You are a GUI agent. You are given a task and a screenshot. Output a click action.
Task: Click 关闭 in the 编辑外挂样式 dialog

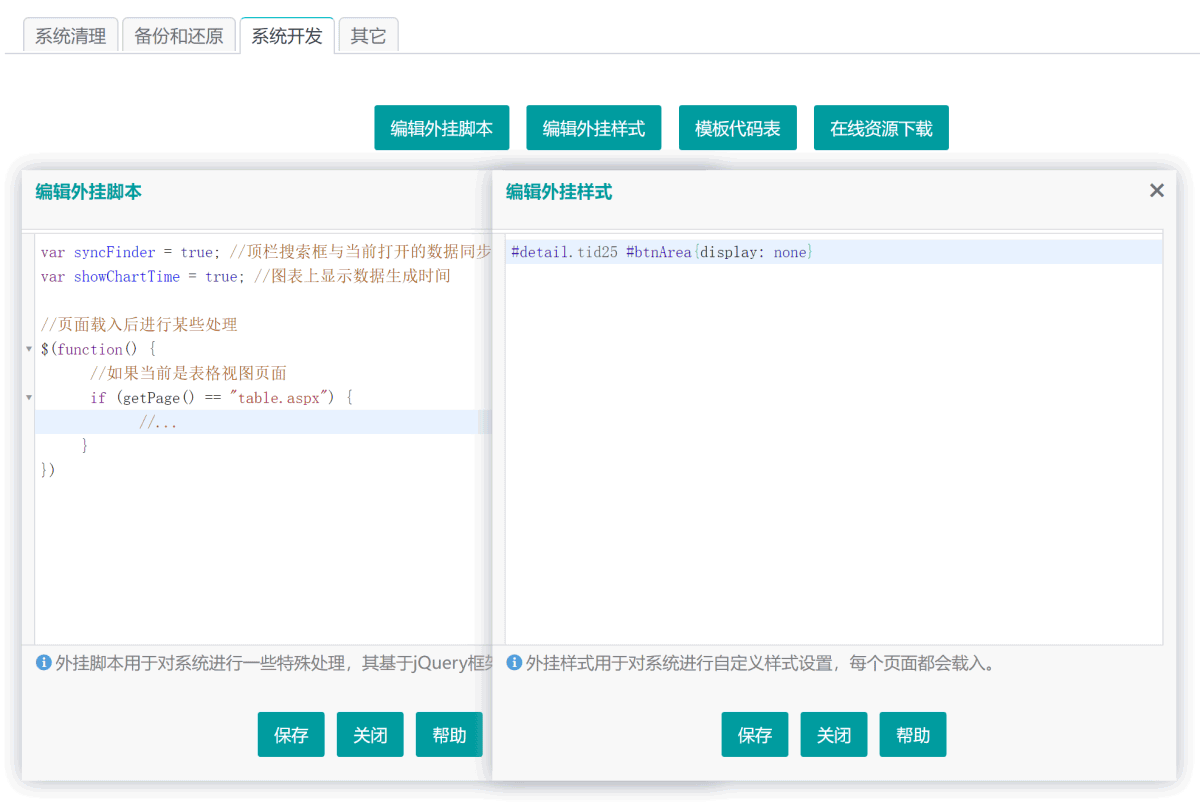pos(834,735)
